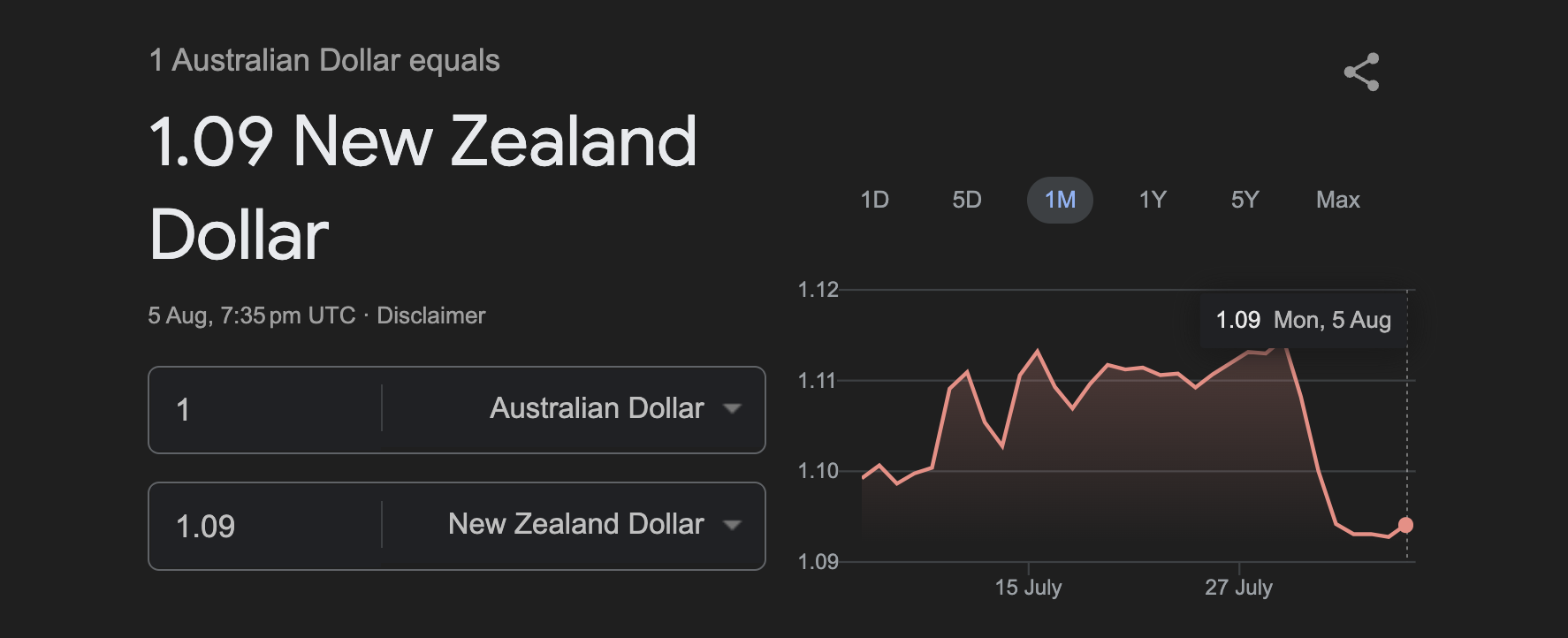1568x638 pixels.
Task: Click the large New Zealand Dollar result heading
Action: [423, 187]
